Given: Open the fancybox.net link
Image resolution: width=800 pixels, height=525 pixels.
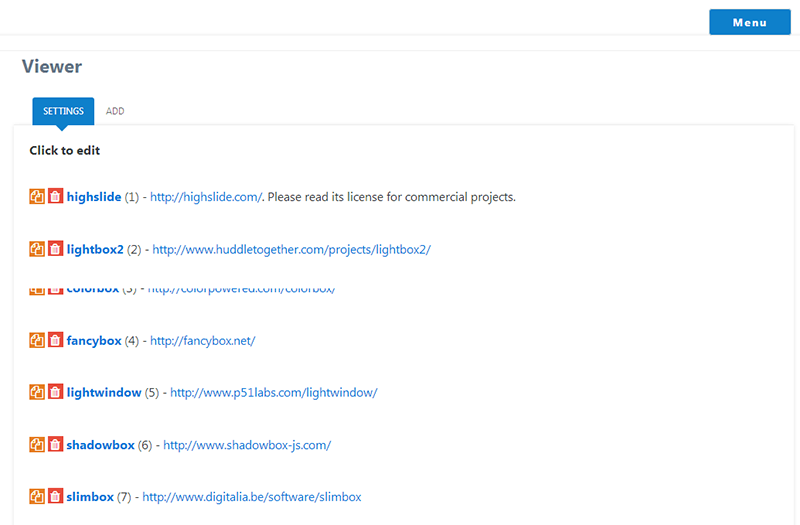Looking at the screenshot, I should pyautogui.click(x=203, y=341).
